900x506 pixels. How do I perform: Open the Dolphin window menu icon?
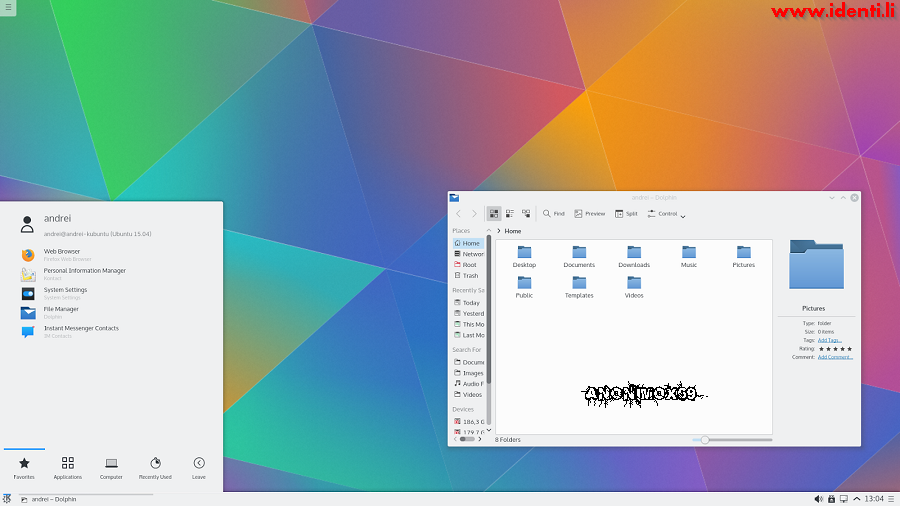(455, 198)
